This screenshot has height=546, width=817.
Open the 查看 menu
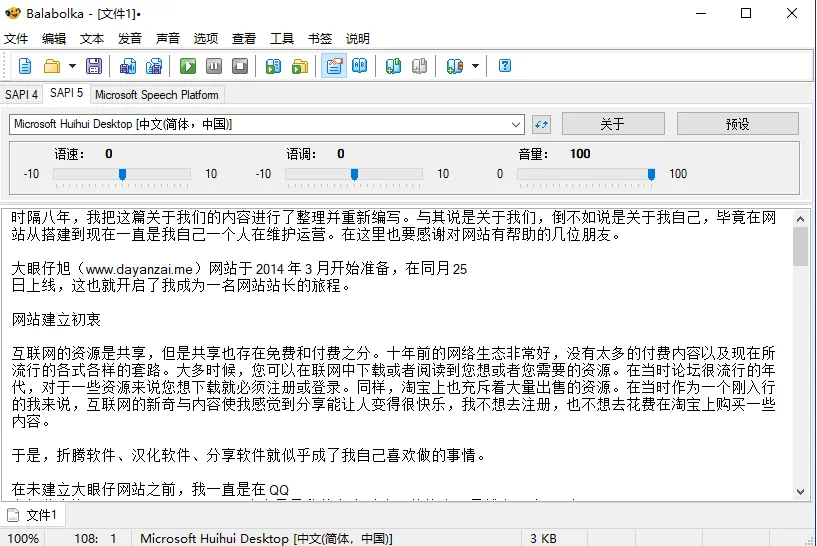coord(244,39)
